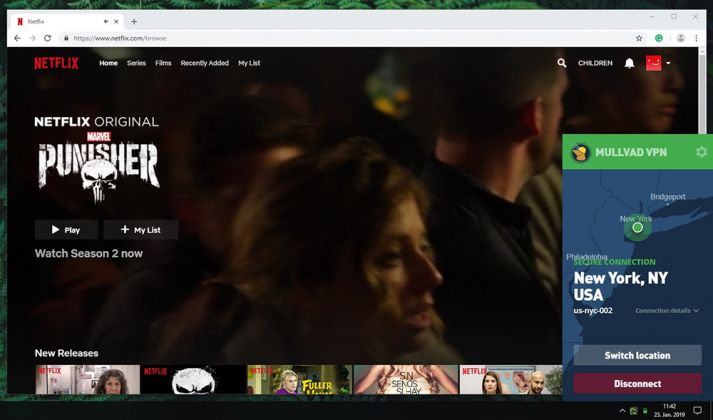The height and width of the screenshot is (420, 713).
Task: Open a new Chrome tab
Action: coord(134,21)
